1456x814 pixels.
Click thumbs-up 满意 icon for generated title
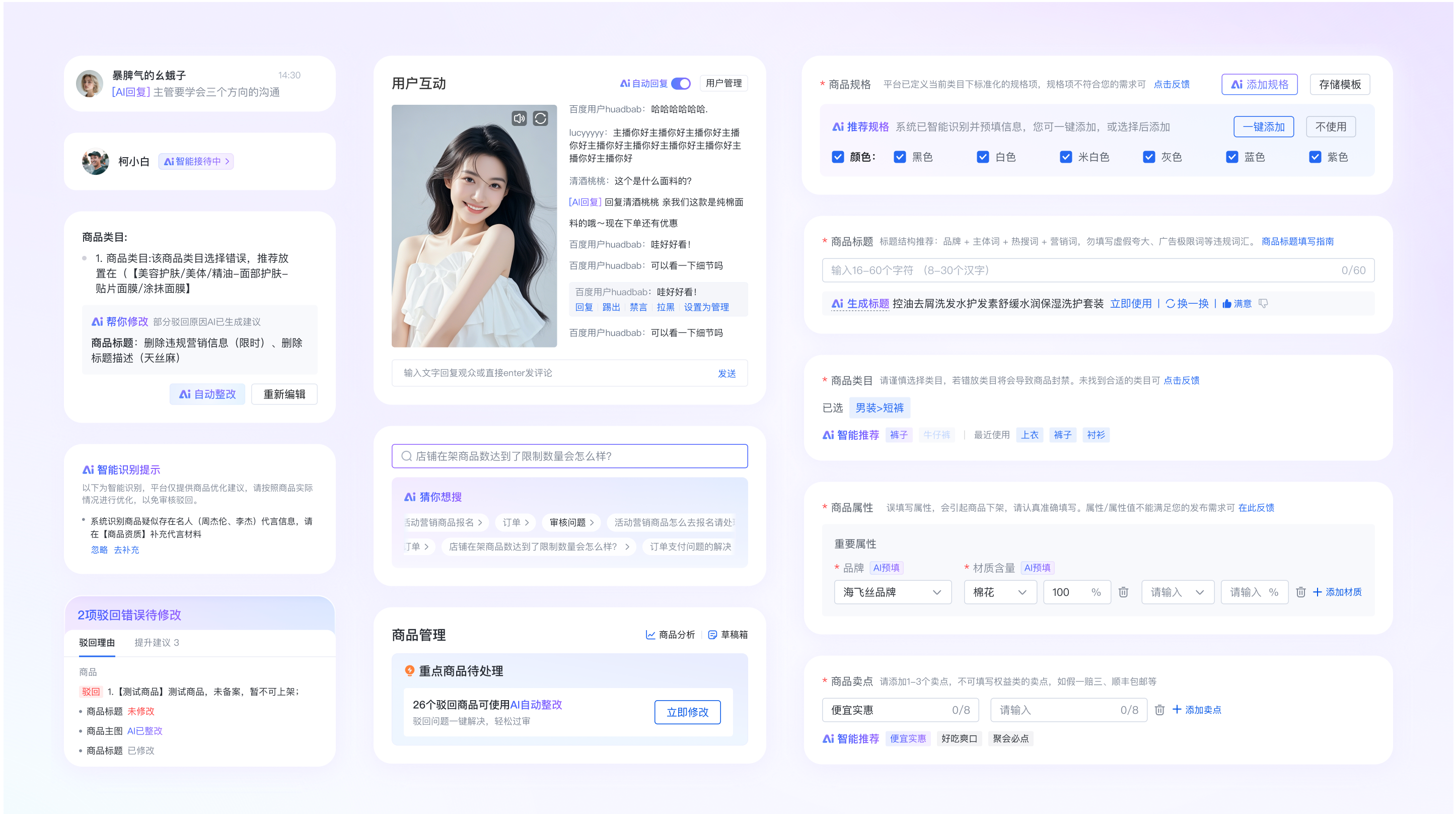[x=1227, y=304]
